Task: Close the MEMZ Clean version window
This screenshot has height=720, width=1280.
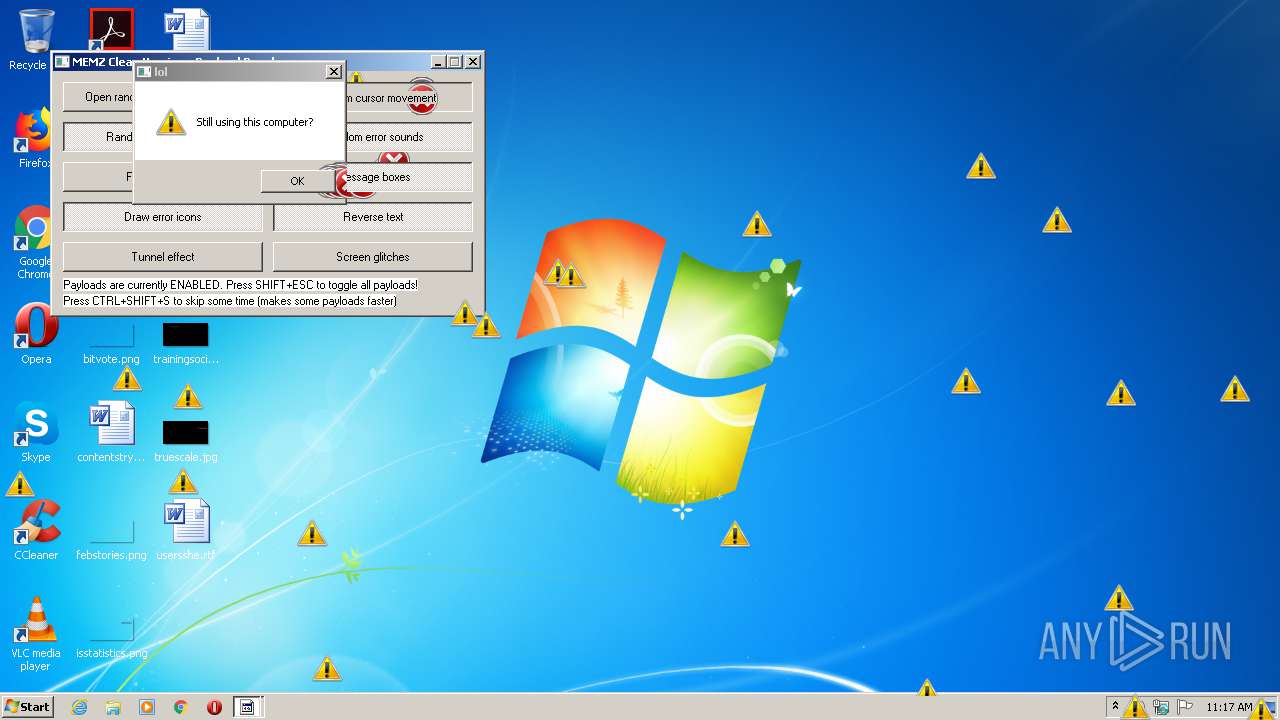Action: coord(473,62)
